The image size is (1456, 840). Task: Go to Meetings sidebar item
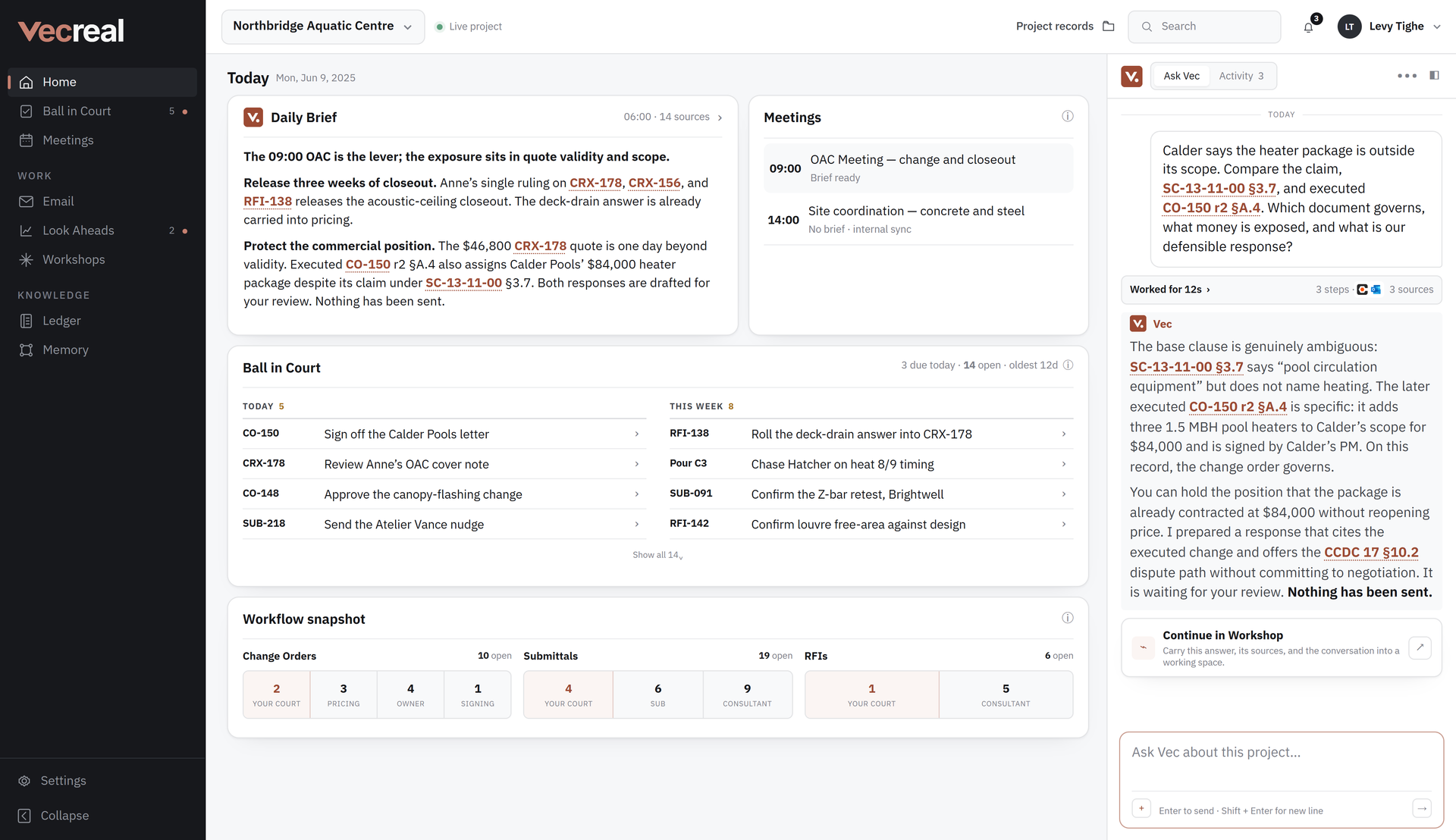[102, 140]
